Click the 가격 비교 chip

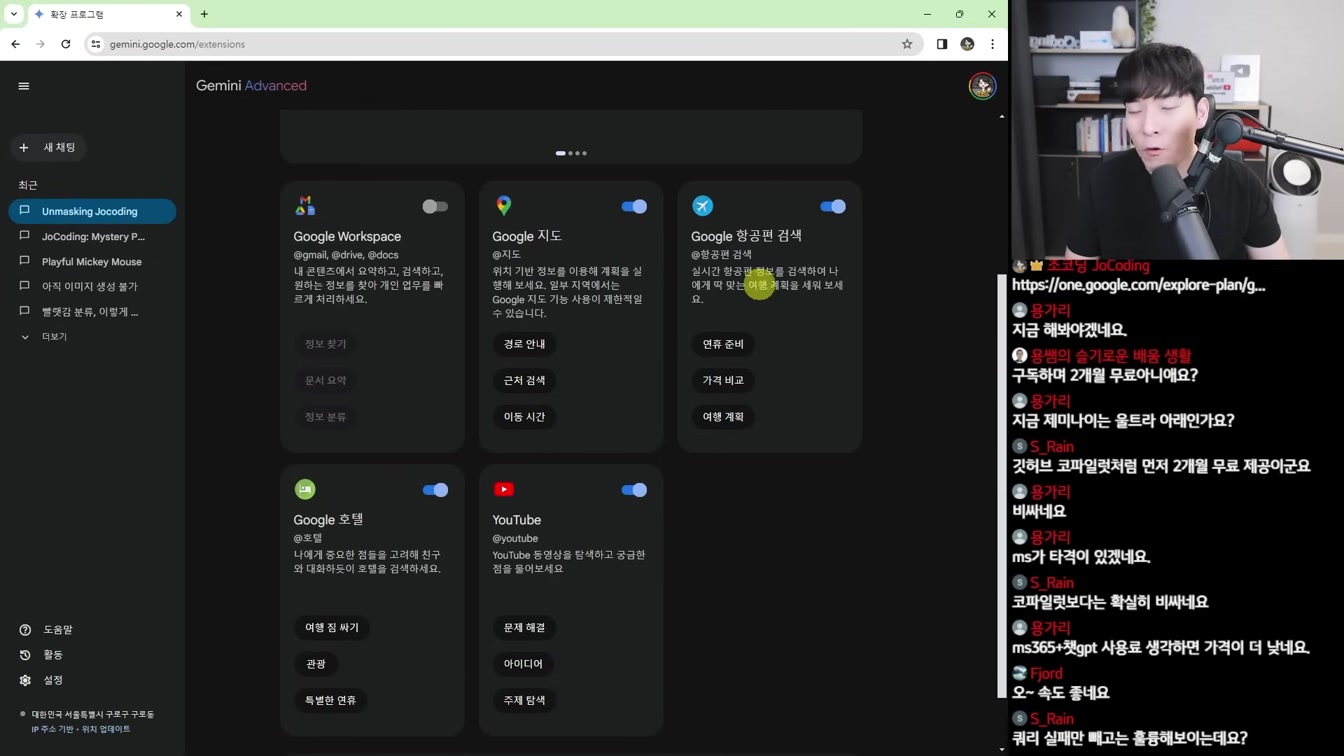tap(723, 380)
